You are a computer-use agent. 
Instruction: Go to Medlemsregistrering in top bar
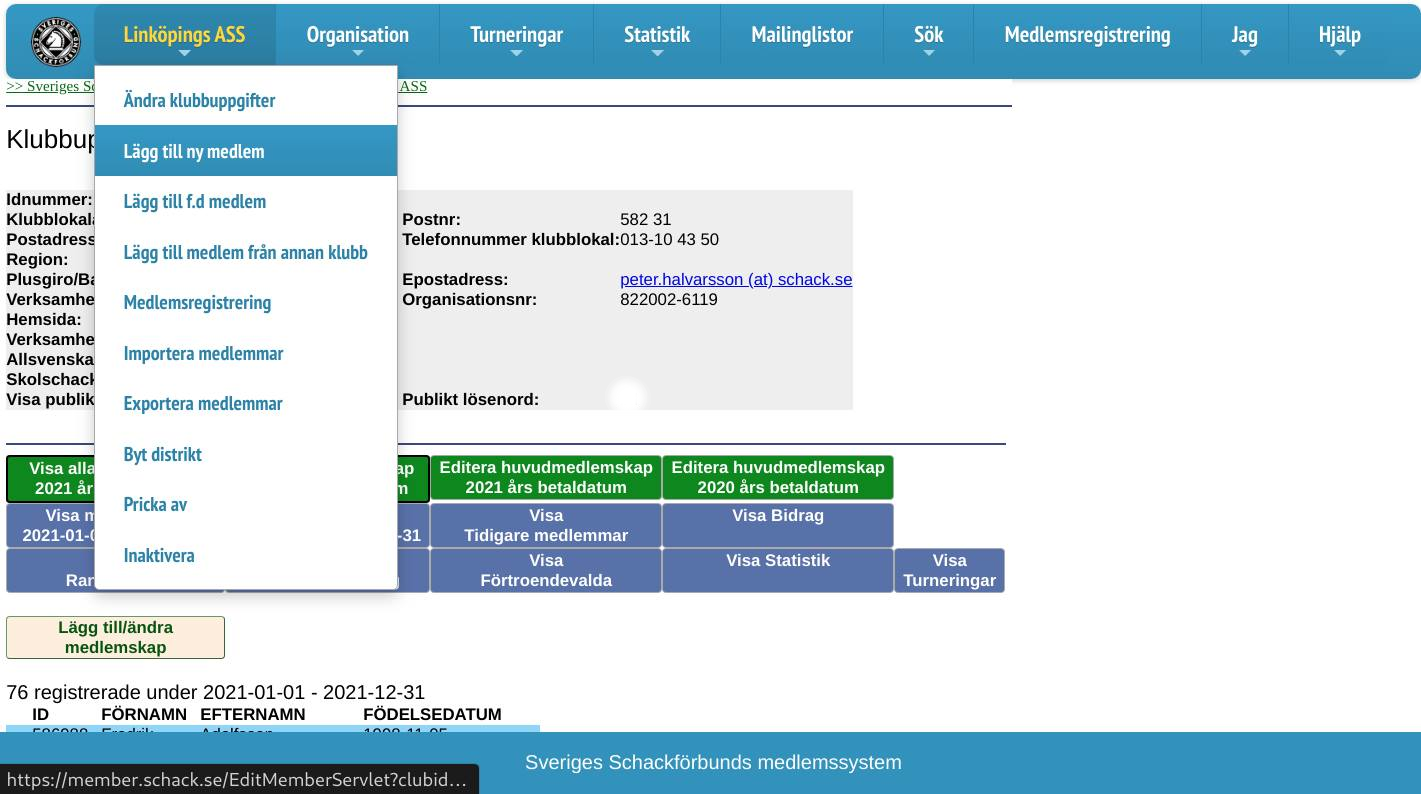tap(1087, 35)
